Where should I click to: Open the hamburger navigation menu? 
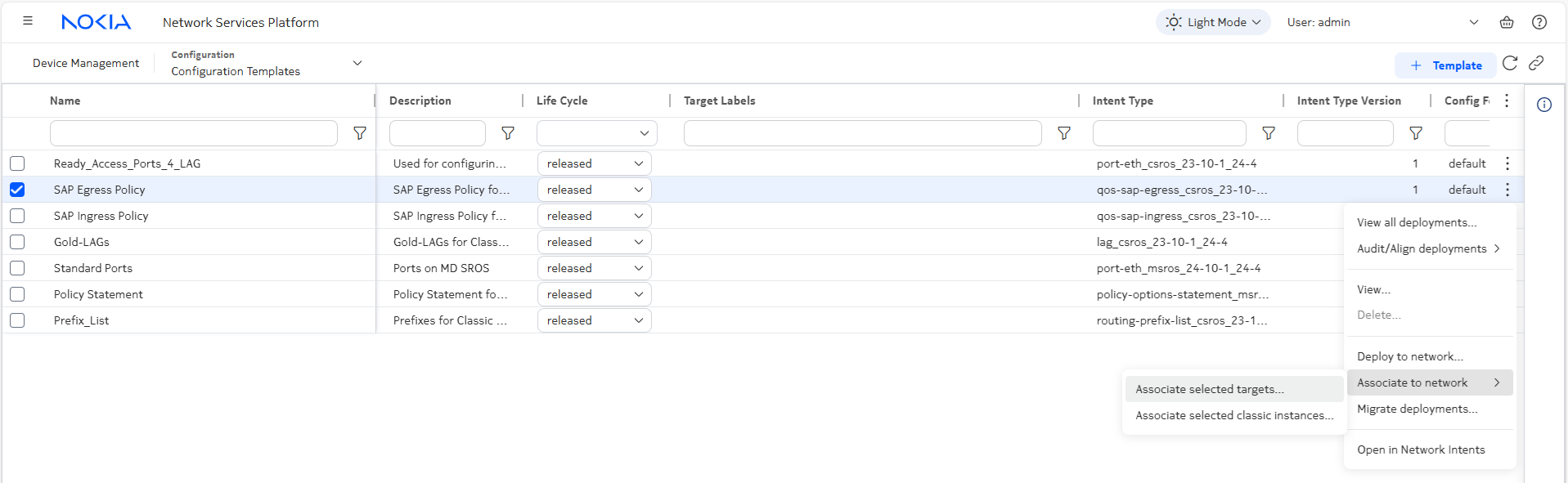[x=28, y=21]
